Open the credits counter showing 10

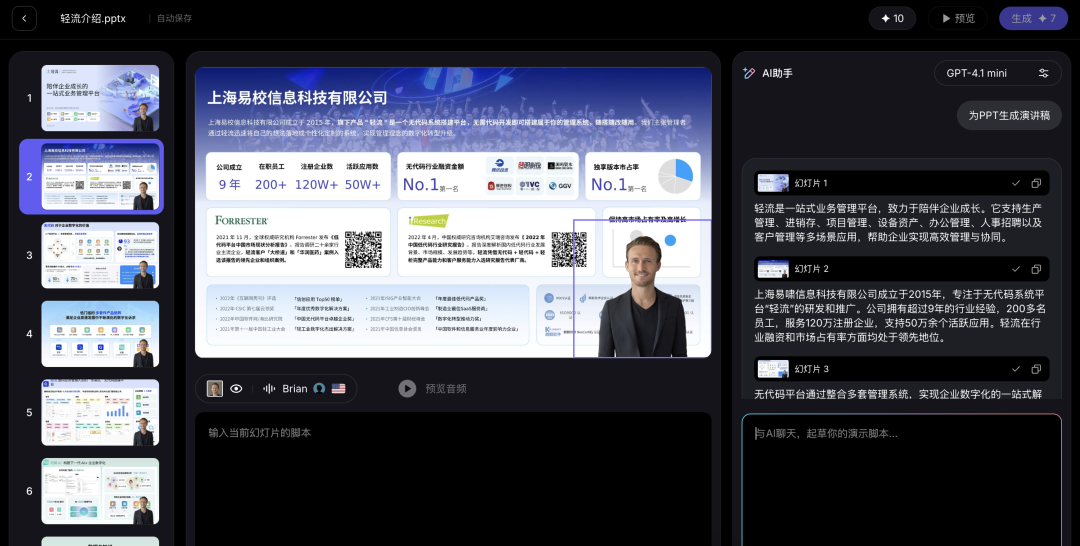coord(892,19)
